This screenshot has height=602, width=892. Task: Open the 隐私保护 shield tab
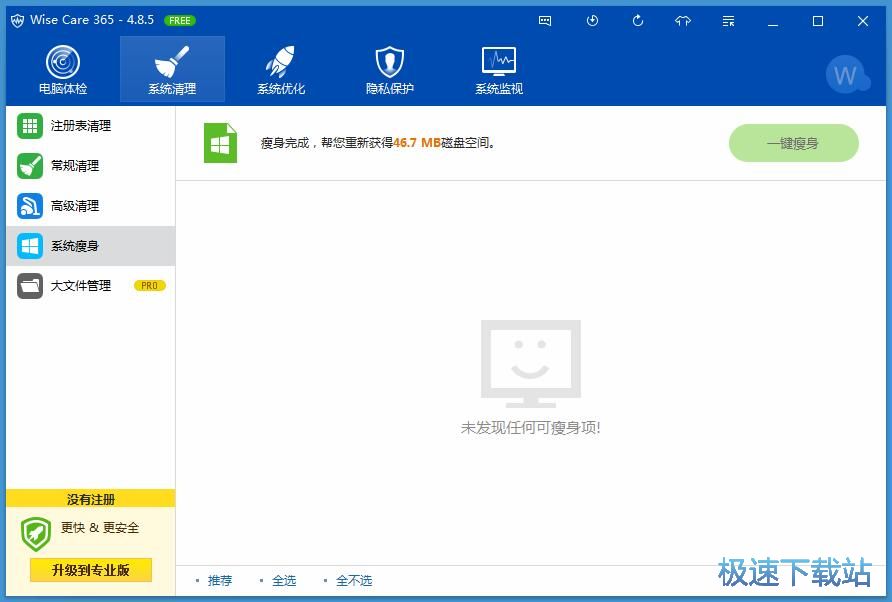tap(390, 69)
